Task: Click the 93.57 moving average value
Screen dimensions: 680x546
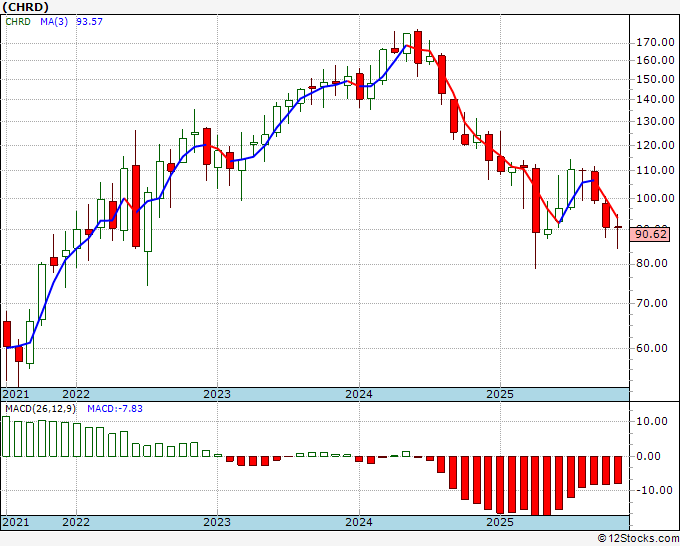Action: click(x=89, y=22)
